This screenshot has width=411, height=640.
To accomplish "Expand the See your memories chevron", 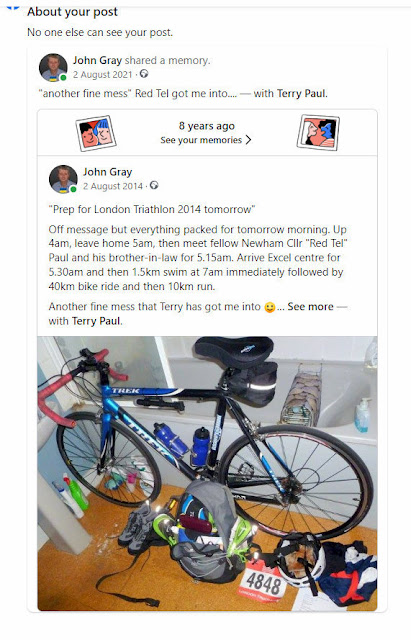I will click(248, 140).
